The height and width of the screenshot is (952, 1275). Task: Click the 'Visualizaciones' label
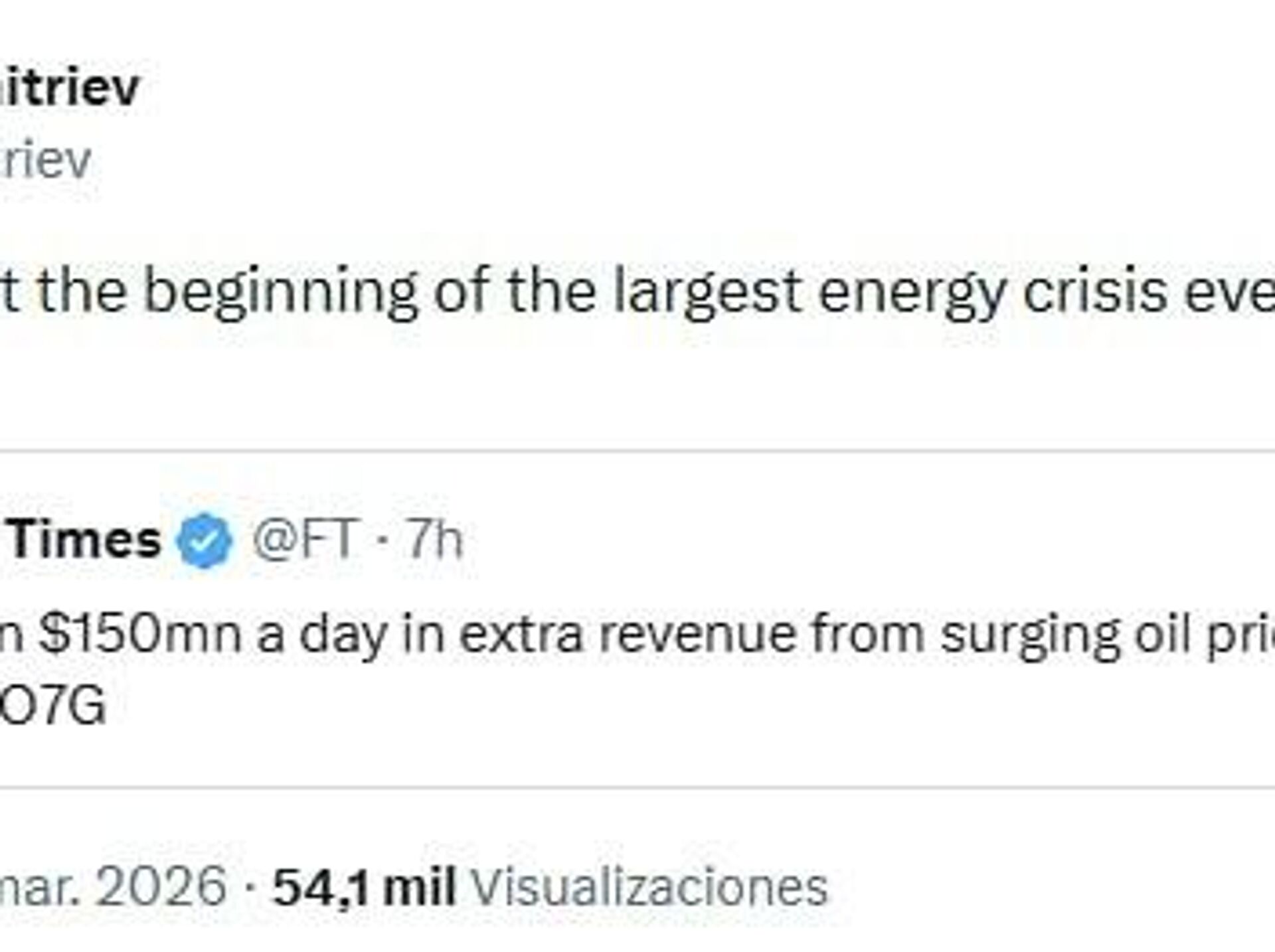pos(649,887)
